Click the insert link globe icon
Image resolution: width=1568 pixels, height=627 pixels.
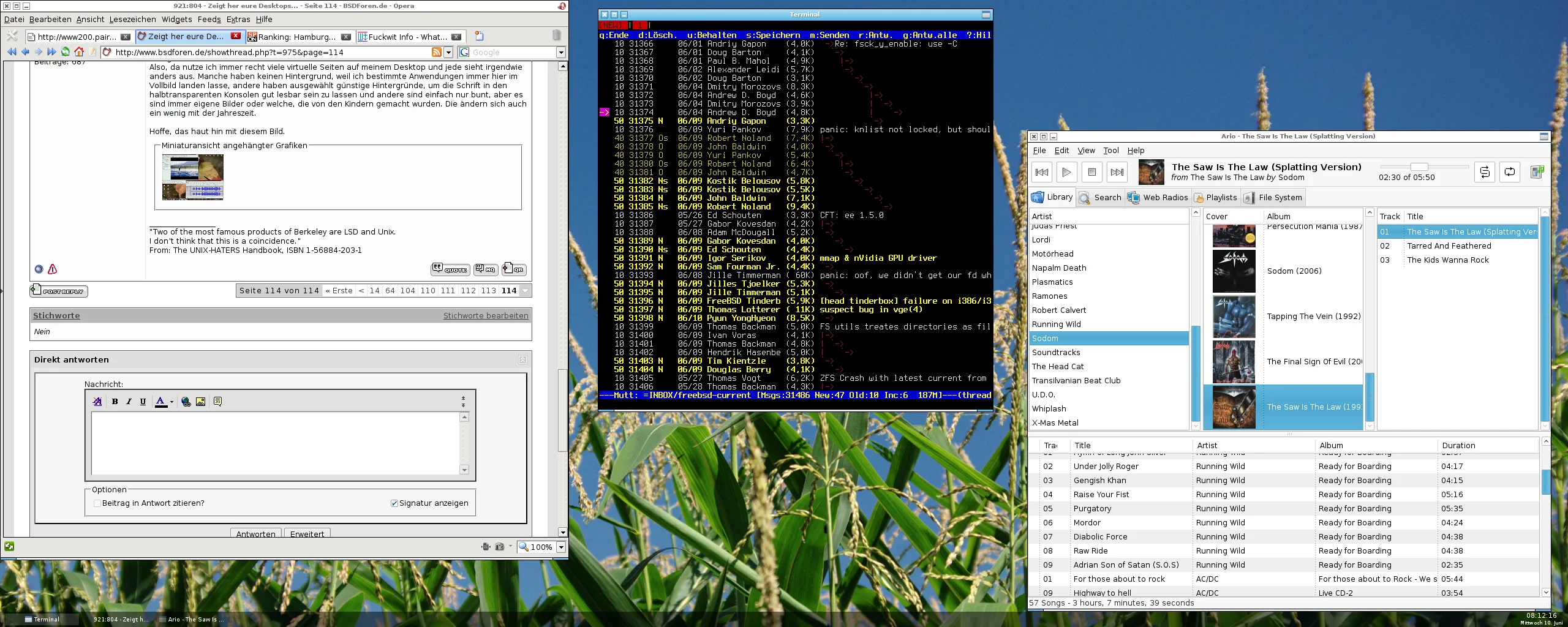pyautogui.click(x=186, y=402)
